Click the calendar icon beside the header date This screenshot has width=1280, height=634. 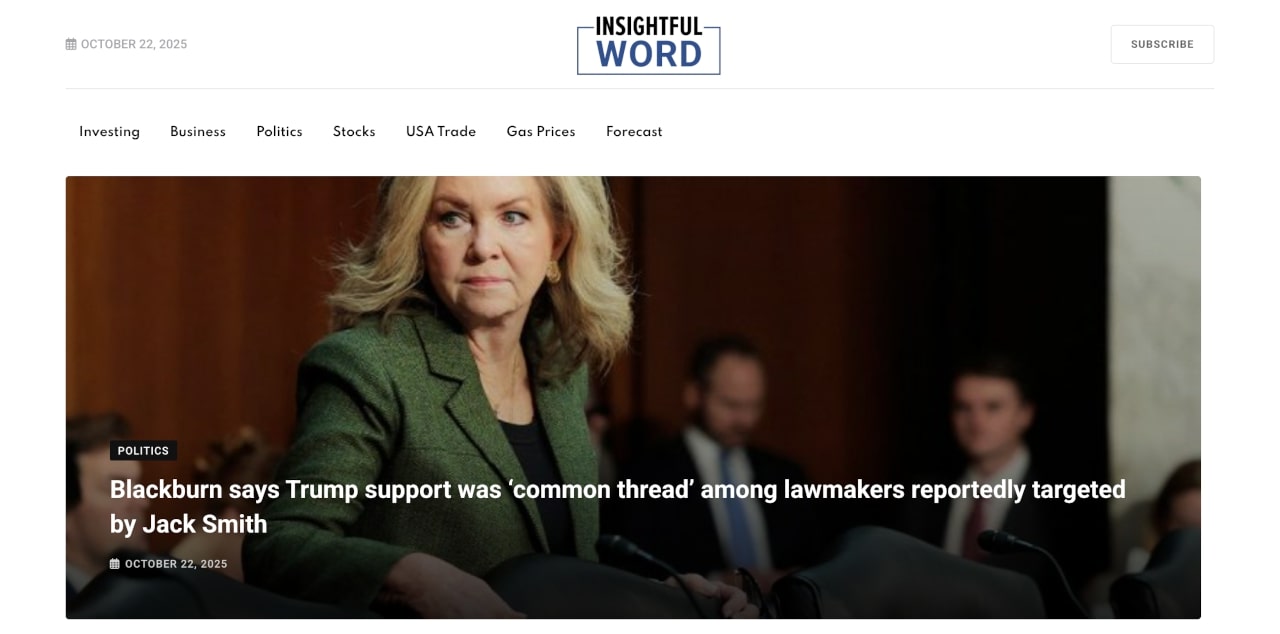pos(71,44)
